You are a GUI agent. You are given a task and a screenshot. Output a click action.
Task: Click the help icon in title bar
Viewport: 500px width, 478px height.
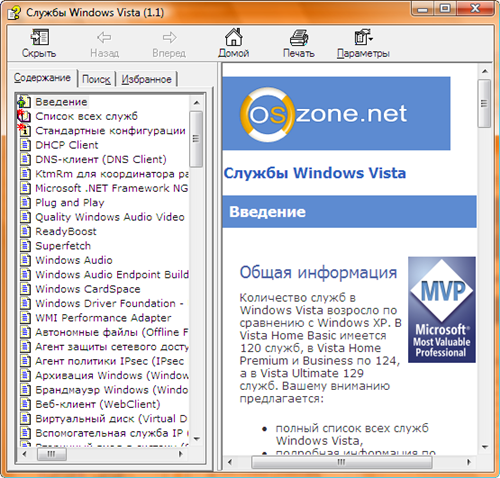click(14, 13)
